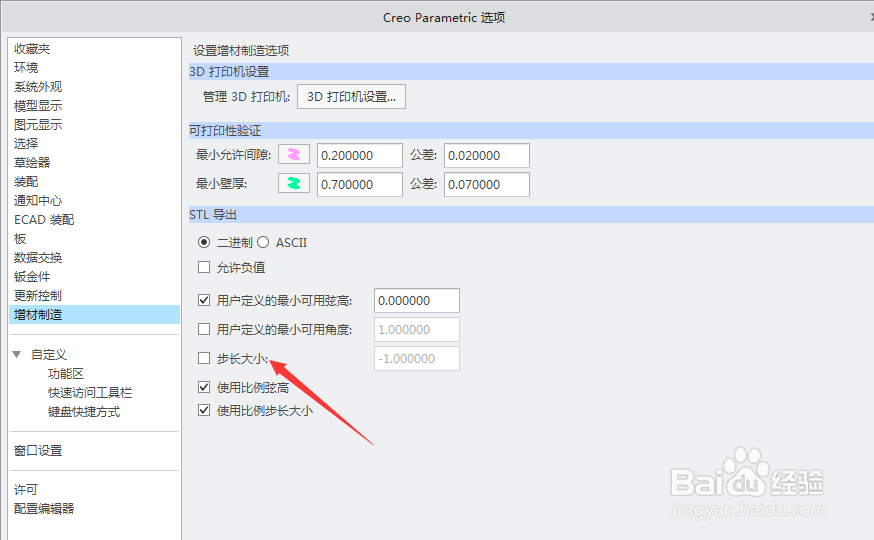Viewport: 874px width, 540px height.
Task: Open the 许可 options
Action: click(x=26, y=489)
